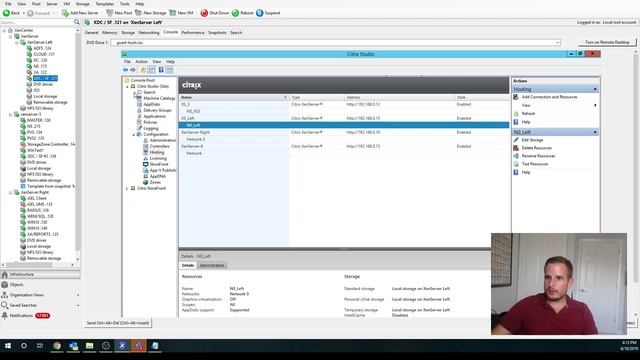The height and width of the screenshot is (360, 640).
Task: Click Rename Resources action link
Action: pos(538,156)
